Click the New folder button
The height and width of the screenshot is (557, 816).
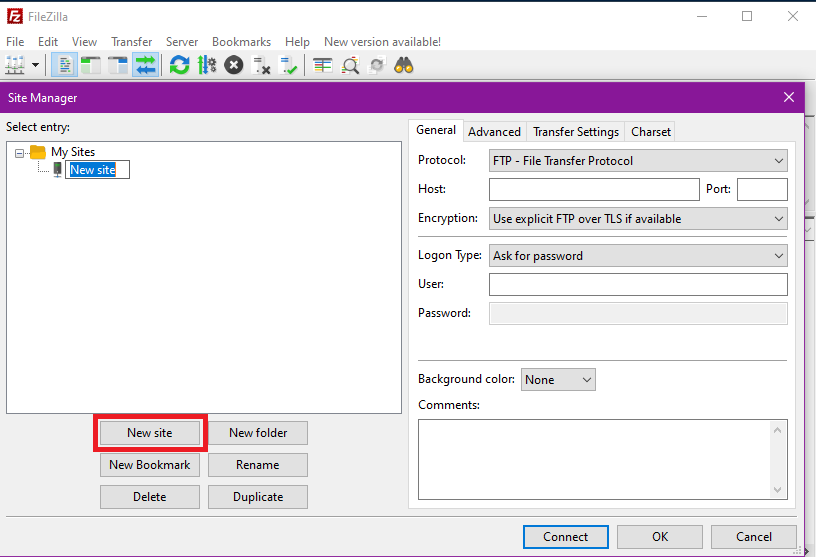click(258, 433)
